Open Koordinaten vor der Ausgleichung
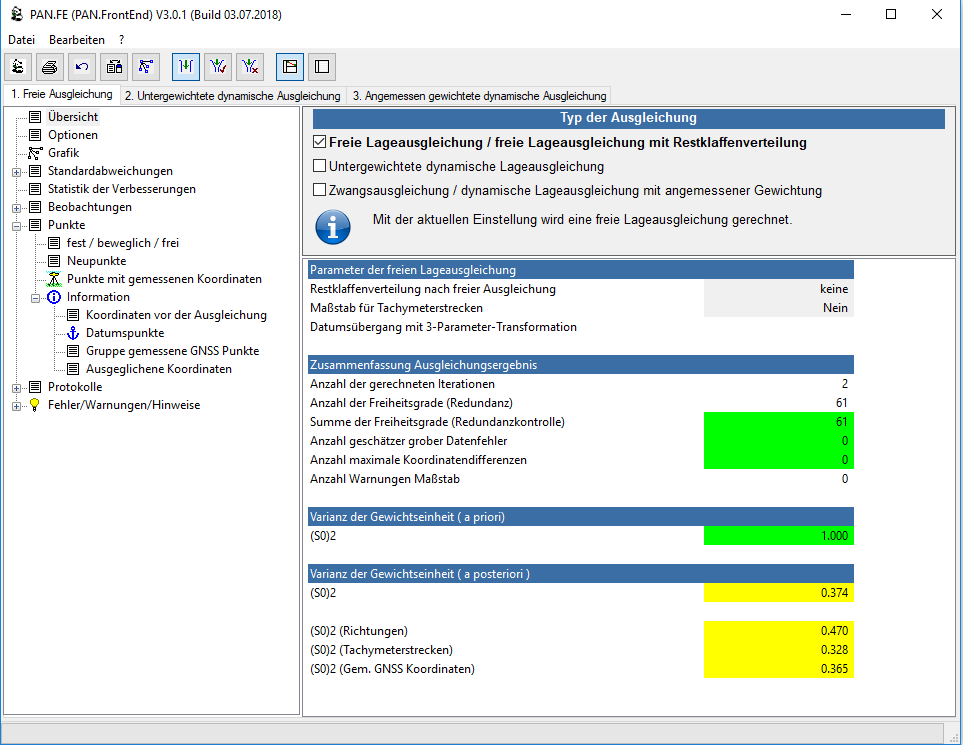Image resolution: width=963 pixels, height=745 pixels. point(176,315)
